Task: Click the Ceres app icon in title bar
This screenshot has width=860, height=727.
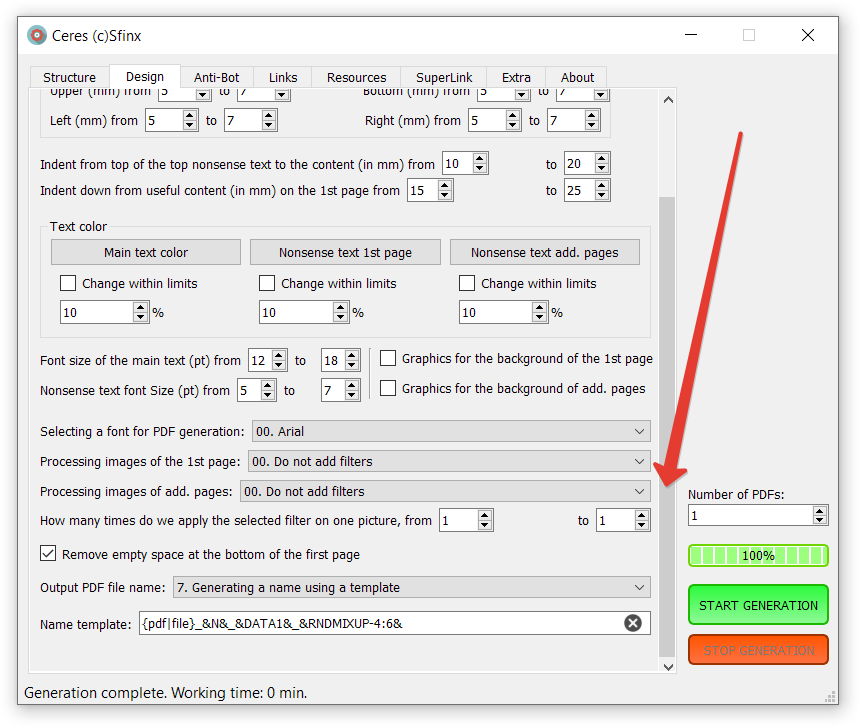Action: pyautogui.click(x=37, y=36)
